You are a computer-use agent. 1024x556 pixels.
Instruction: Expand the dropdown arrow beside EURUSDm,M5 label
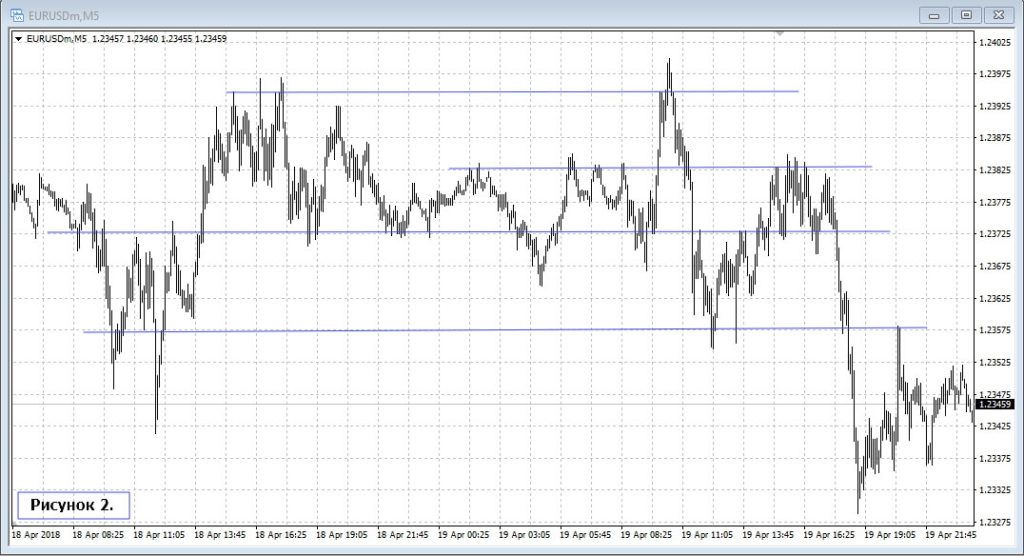18,39
